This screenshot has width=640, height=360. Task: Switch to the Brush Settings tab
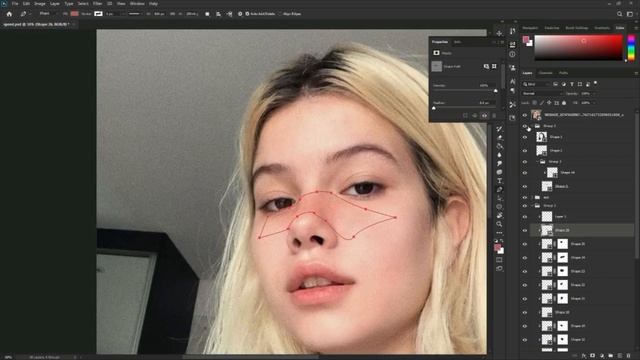tap(577, 28)
